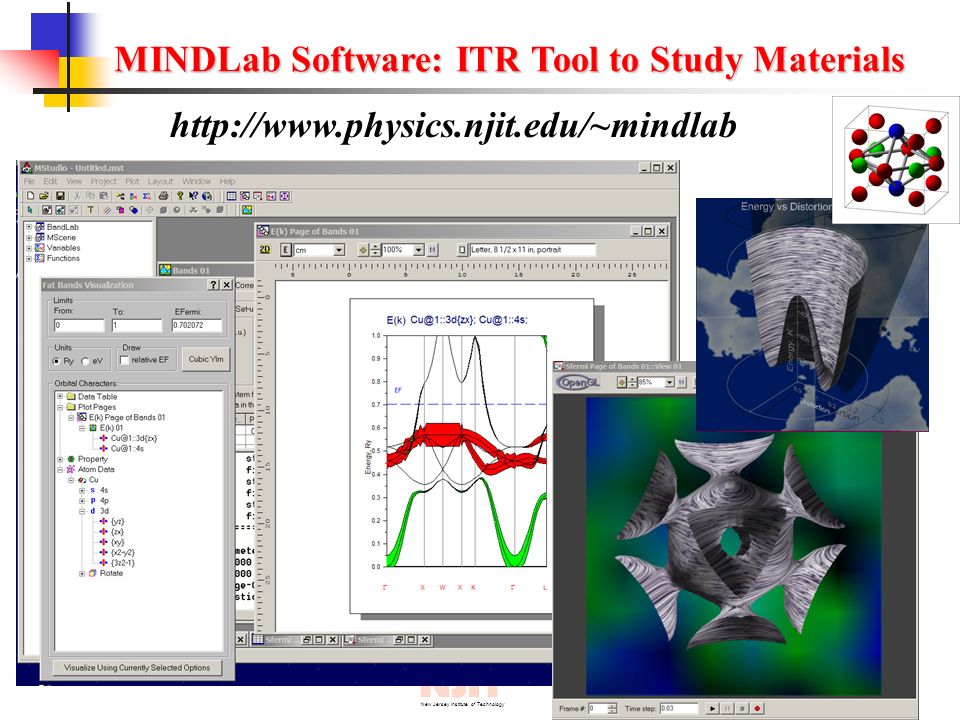Collapse the Plot Pages node

60,407
